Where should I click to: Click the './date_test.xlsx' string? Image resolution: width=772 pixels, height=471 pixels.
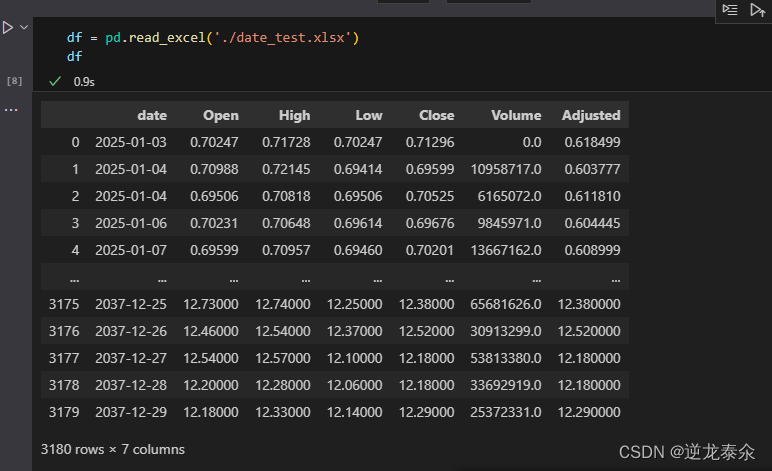click(283, 37)
